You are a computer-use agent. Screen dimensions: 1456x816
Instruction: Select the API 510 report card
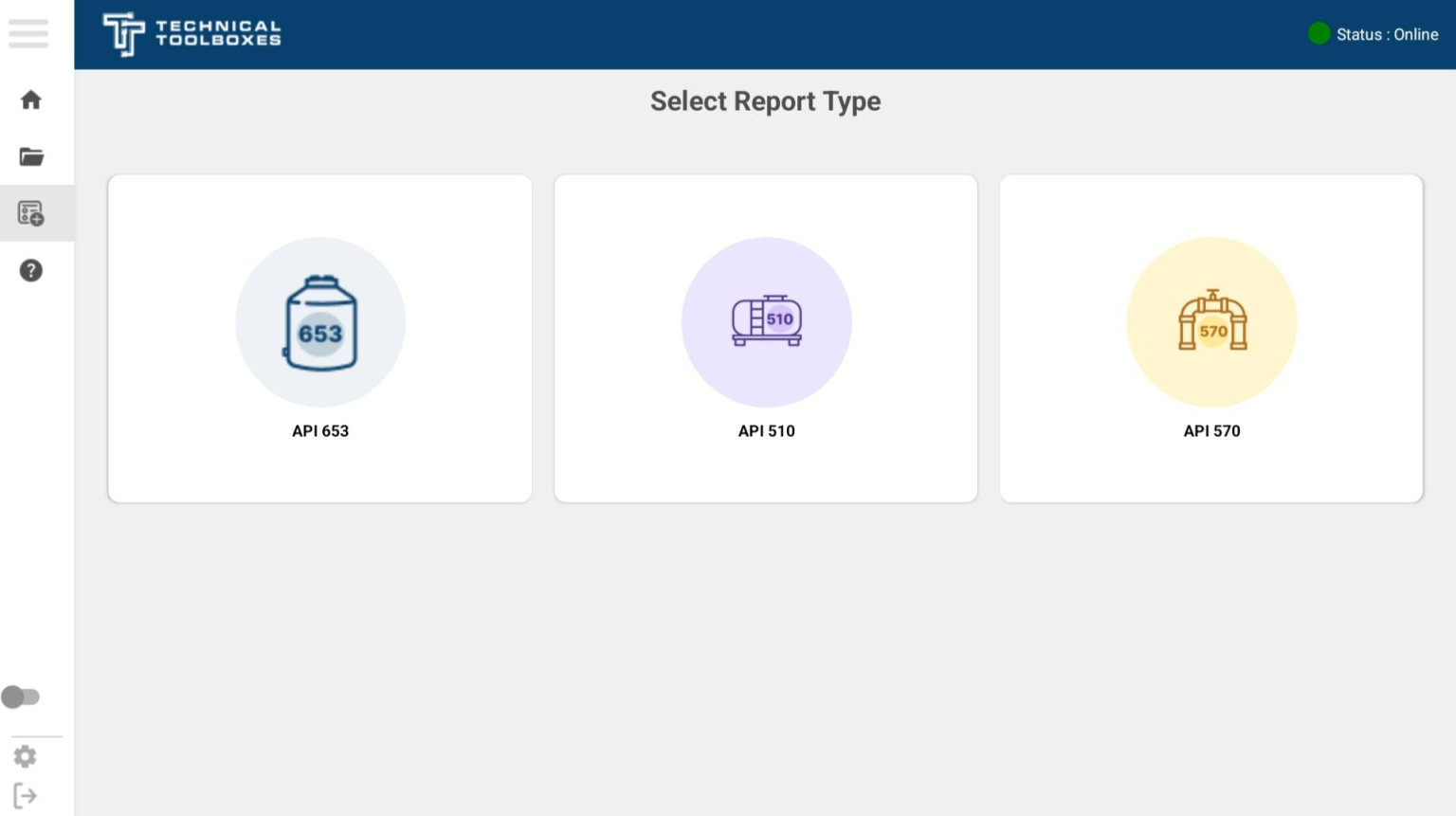[x=765, y=337]
